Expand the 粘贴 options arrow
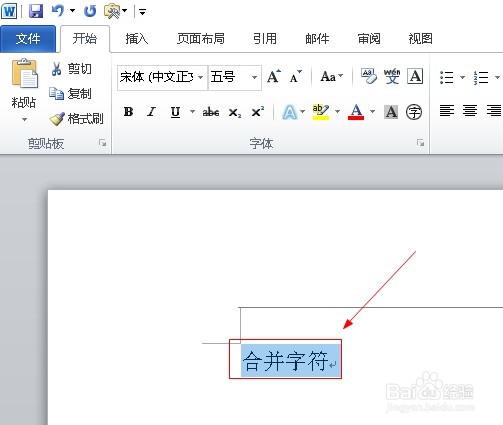 [x=24, y=119]
